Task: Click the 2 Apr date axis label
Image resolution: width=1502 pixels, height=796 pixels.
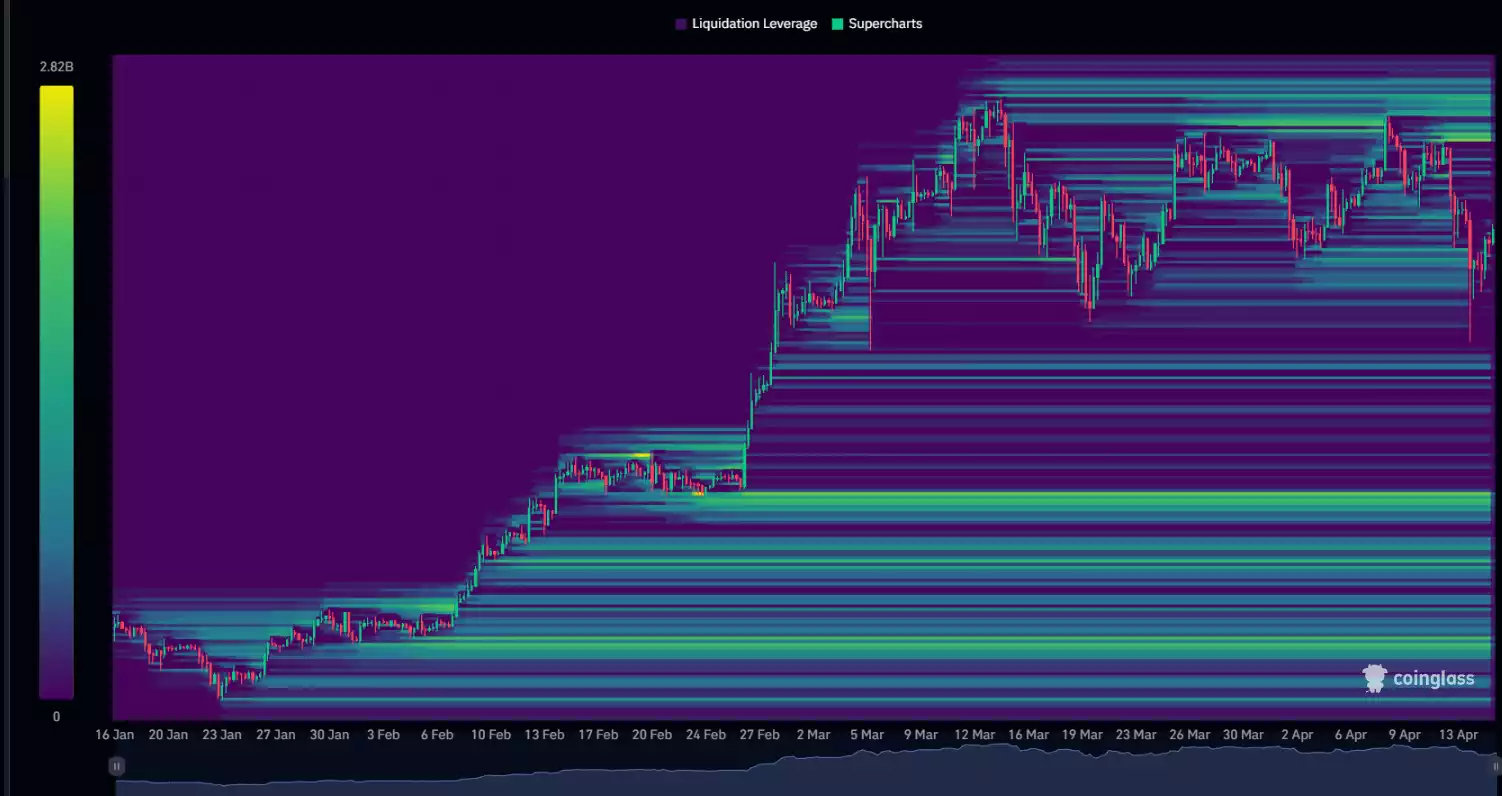Action: (x=1297, y=735)
